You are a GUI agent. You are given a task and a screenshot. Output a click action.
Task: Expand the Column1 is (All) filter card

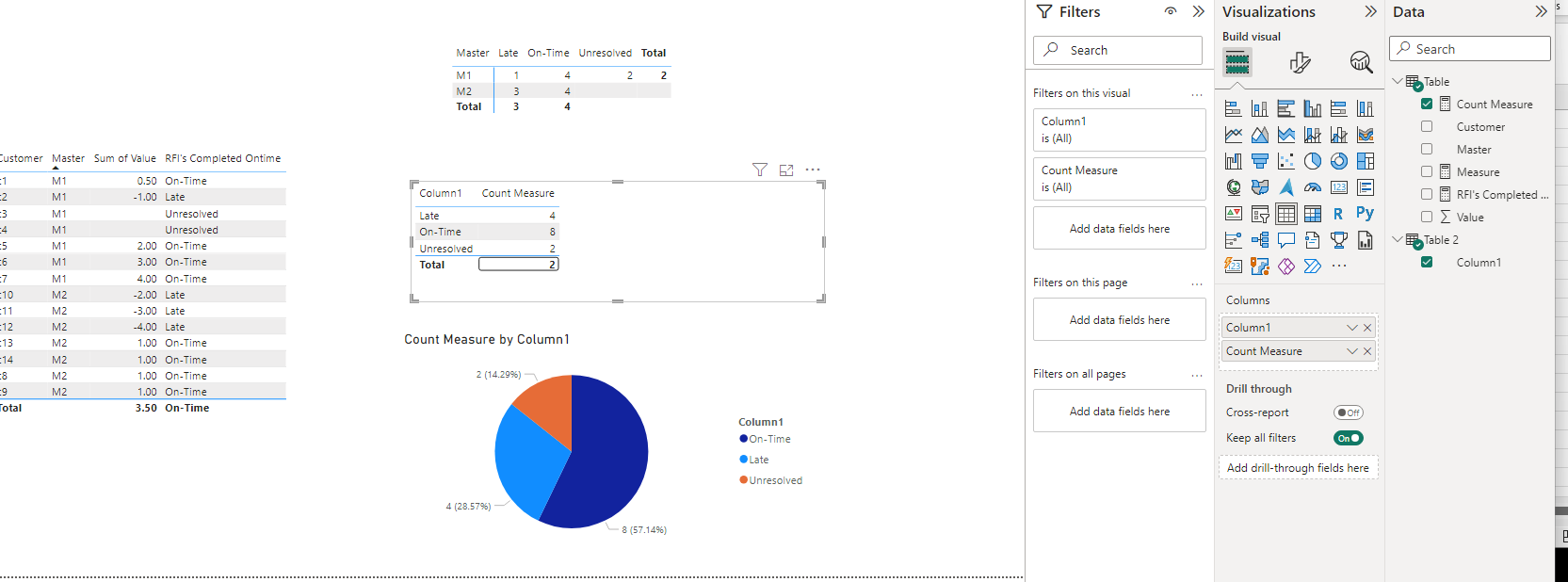(x=1119, y=130)
